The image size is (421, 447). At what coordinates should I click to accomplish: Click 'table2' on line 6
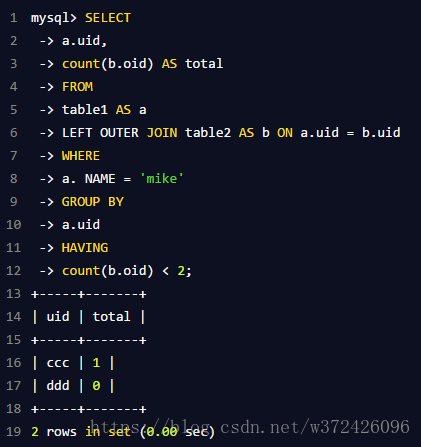tap(208, 133)
